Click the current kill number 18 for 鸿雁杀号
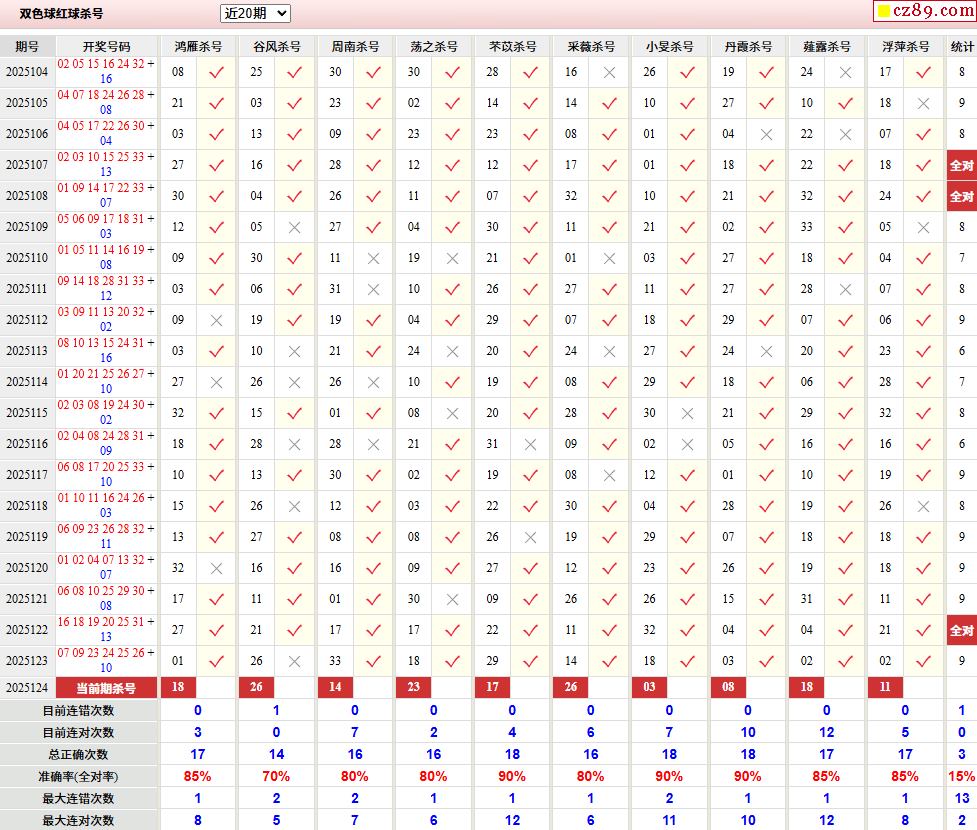Screen dimensions: 977x830 178,688
